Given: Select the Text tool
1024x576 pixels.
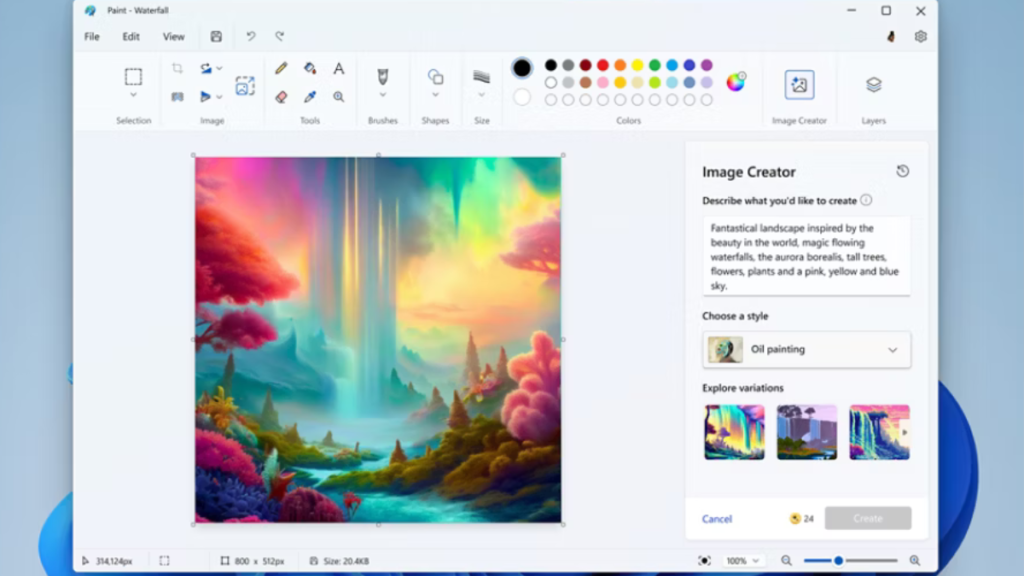Looking at the screenshot, I should 339,69.
